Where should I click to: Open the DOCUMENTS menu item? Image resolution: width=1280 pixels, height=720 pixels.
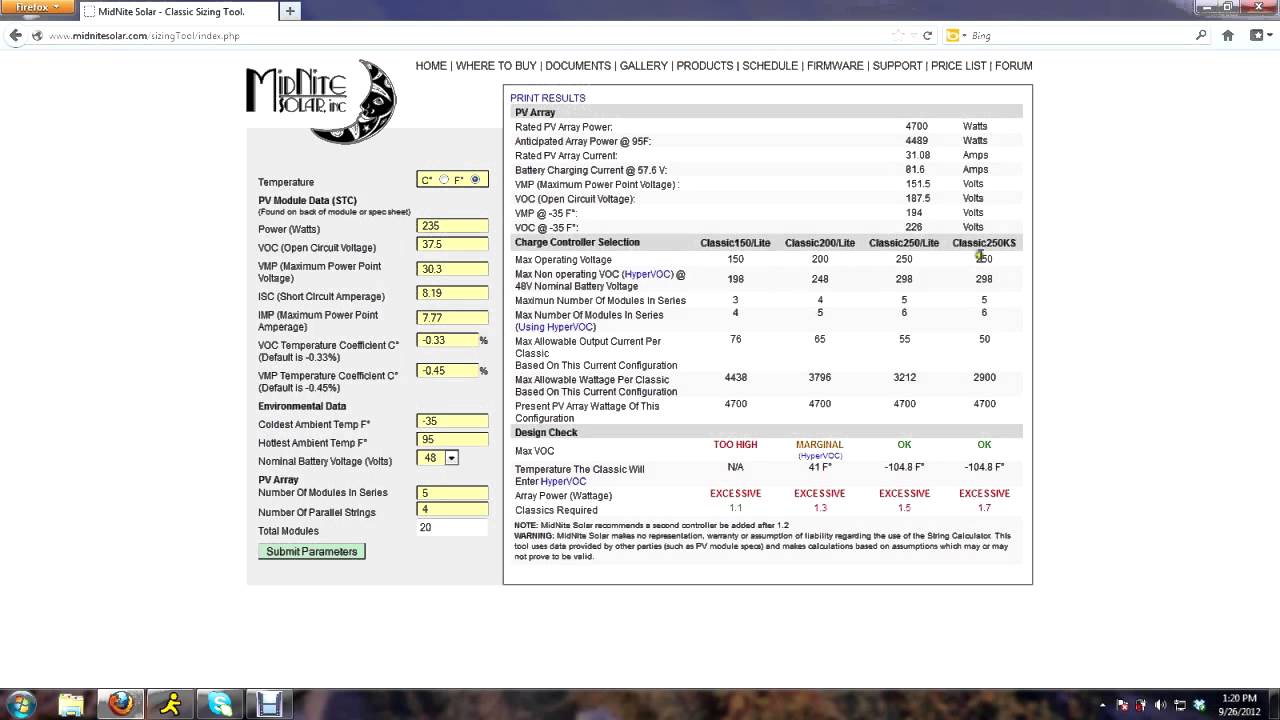point(578,66)
